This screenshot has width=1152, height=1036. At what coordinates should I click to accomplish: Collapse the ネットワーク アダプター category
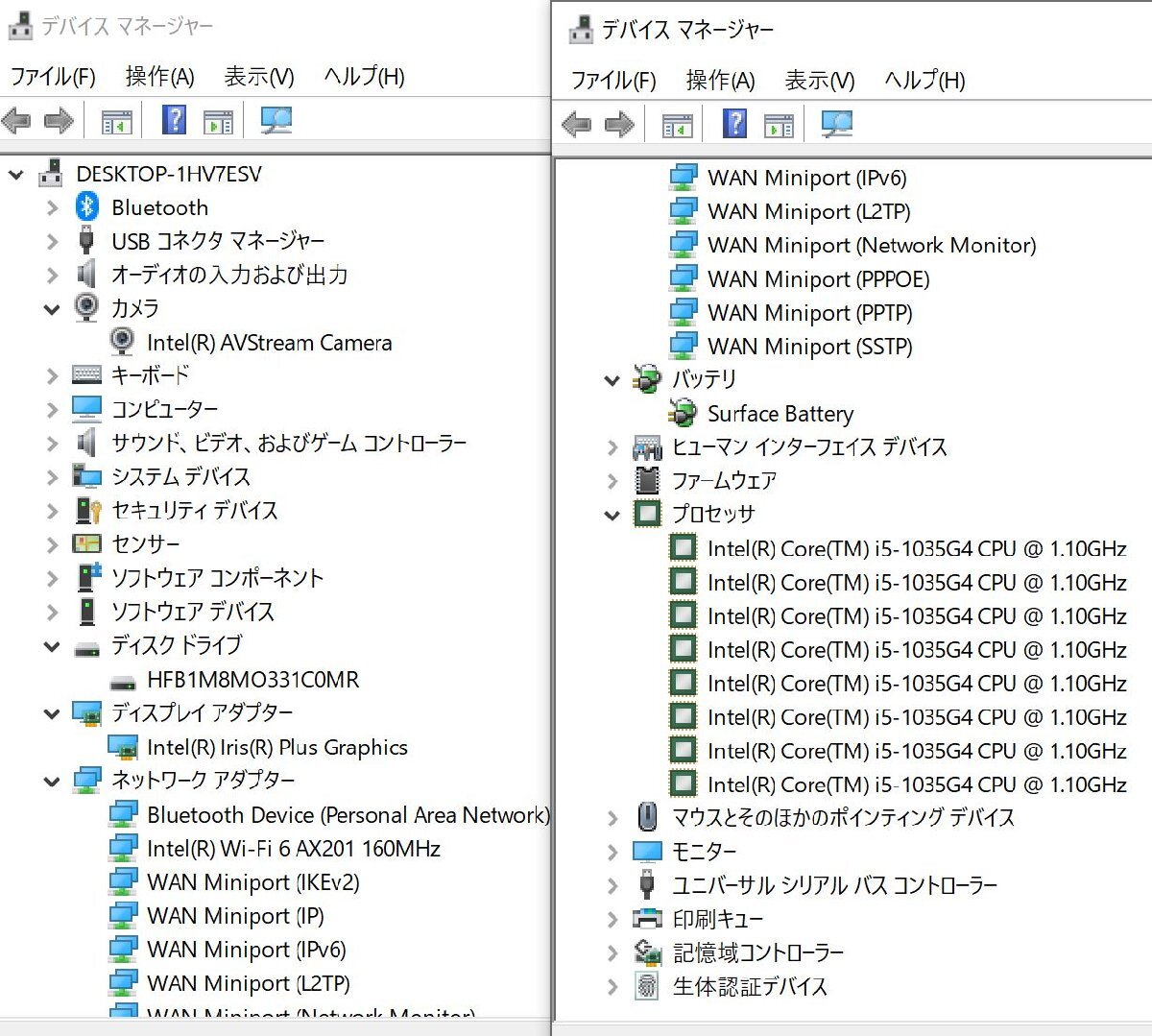[52, 781]
